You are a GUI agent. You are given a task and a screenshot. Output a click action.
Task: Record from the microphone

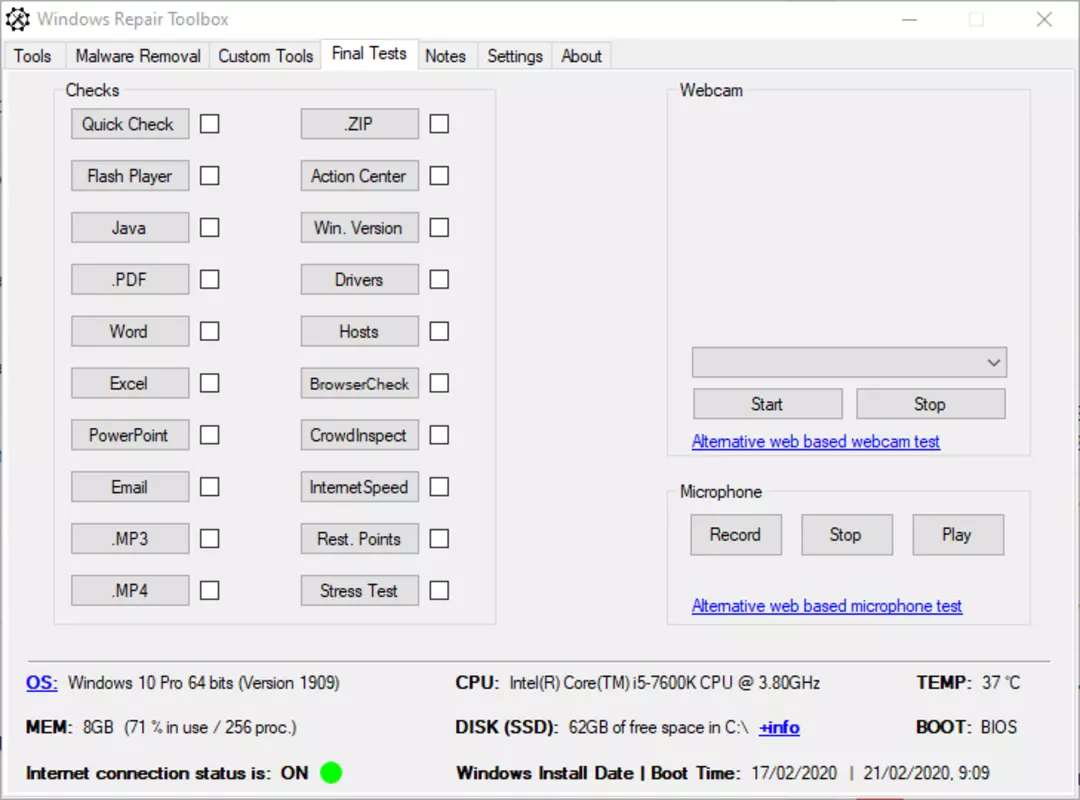(x=736, y=535)
